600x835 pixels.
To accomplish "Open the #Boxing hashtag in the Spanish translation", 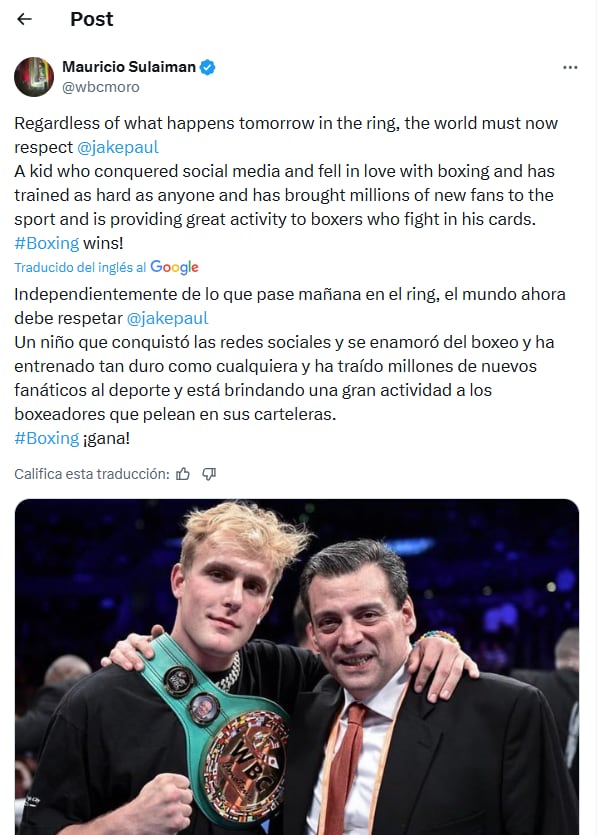I will click(46, 438).
